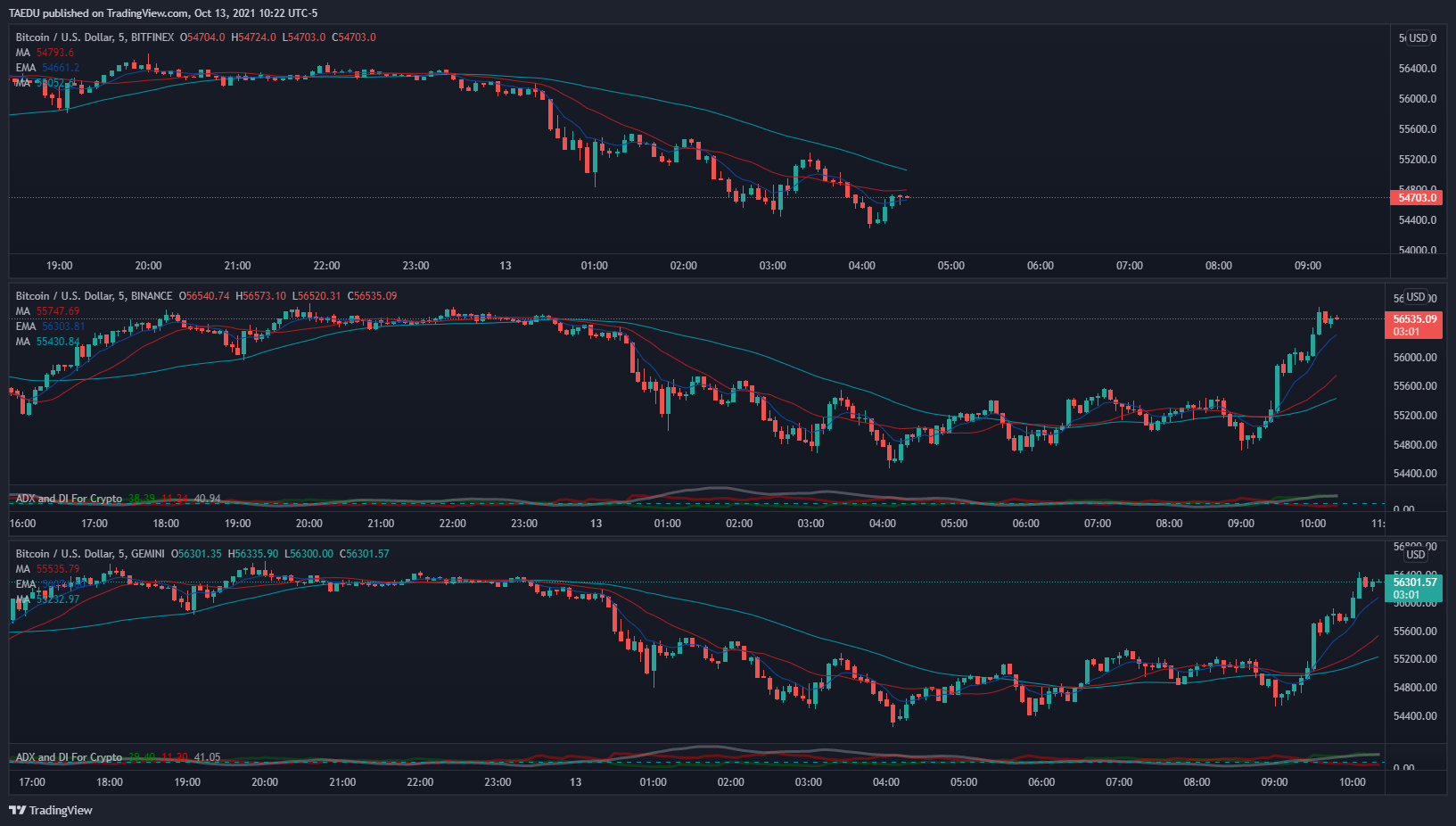The image size is (1456, 826).
Task: Click the GEMINI chart title label
Action: [90, 554]
